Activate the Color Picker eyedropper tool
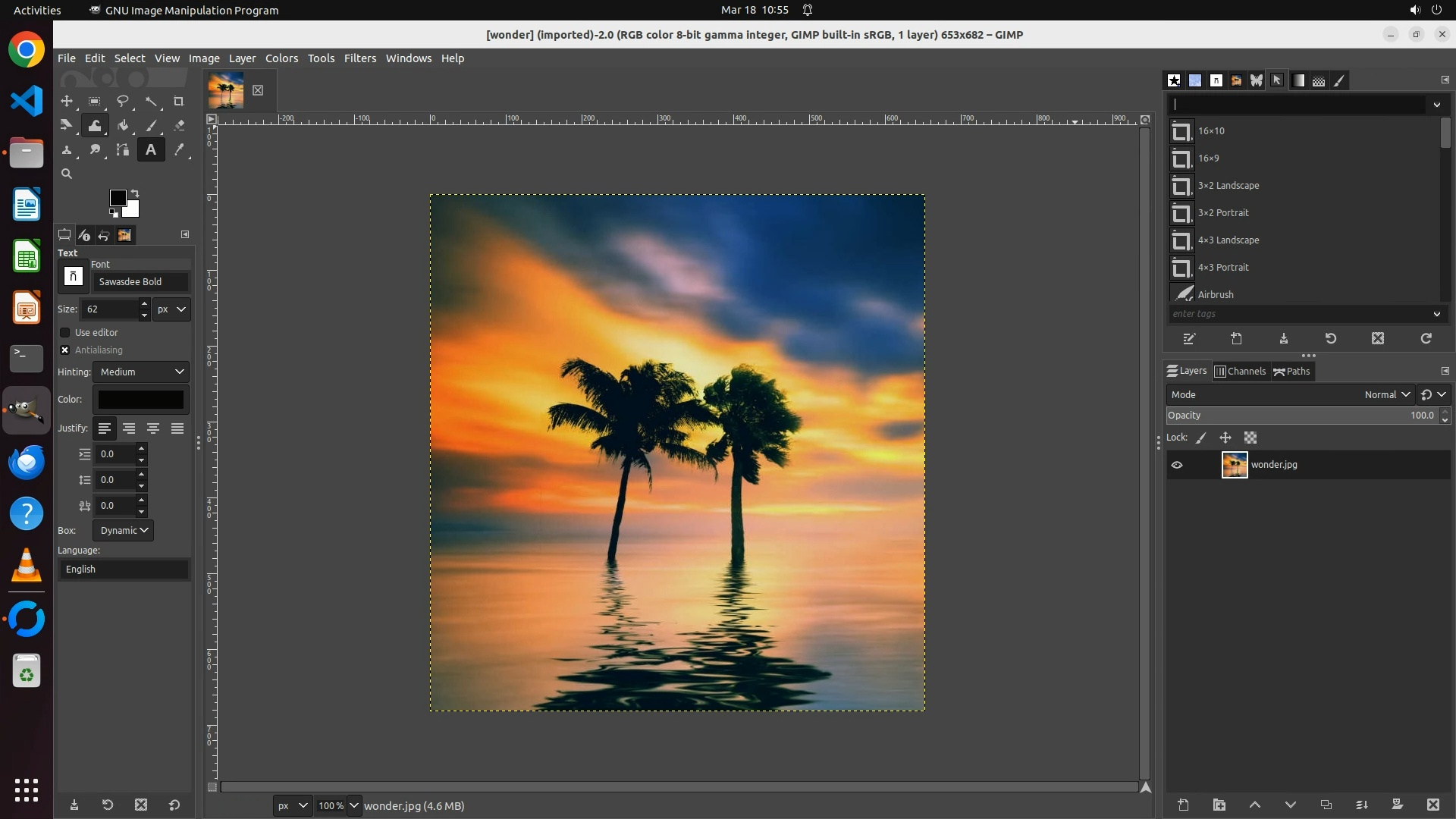Viewport: 1456px width, 819px height. (179, 150)
